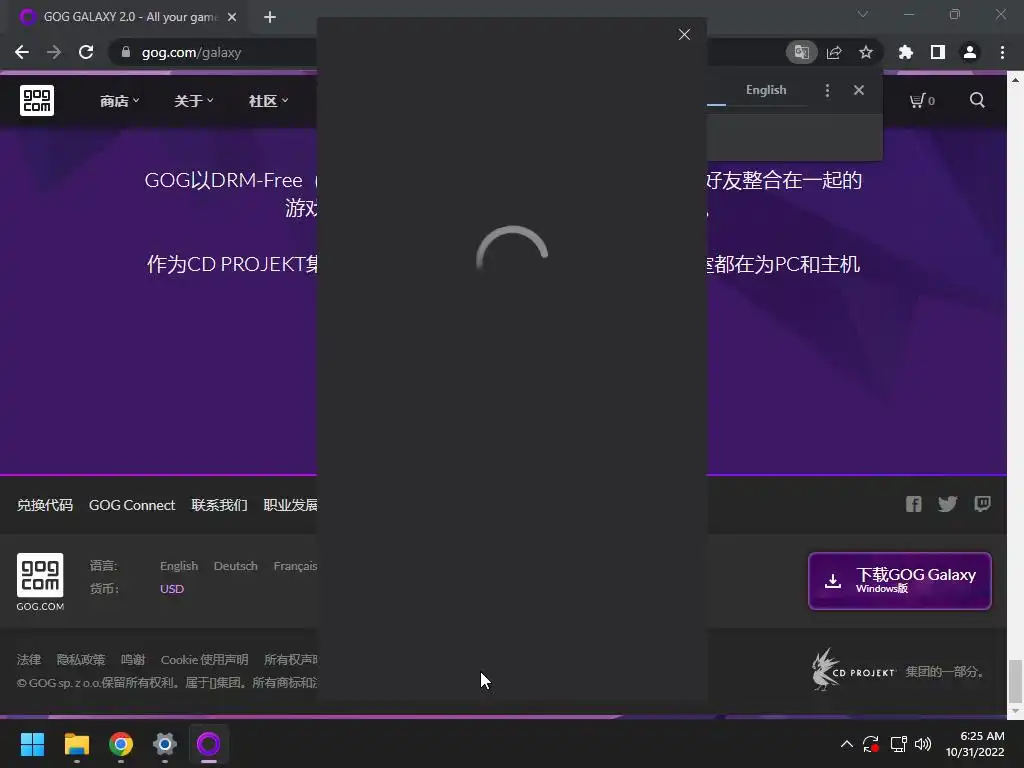1024x768 pixels.
Task: Click the footer GOG.COM logo
Action: tap(40, 581)
